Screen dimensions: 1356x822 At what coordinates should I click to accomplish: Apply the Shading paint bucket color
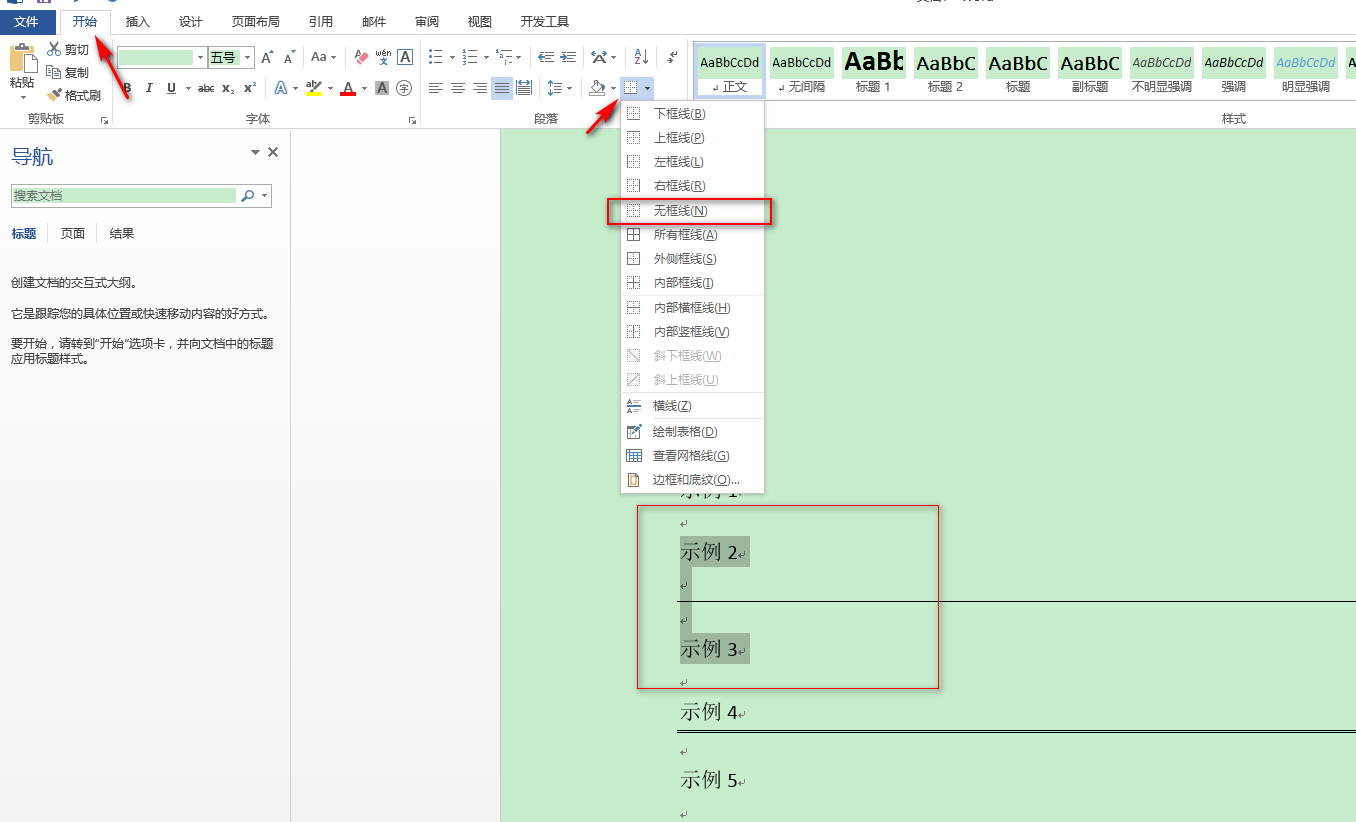(x=597, y=88)
